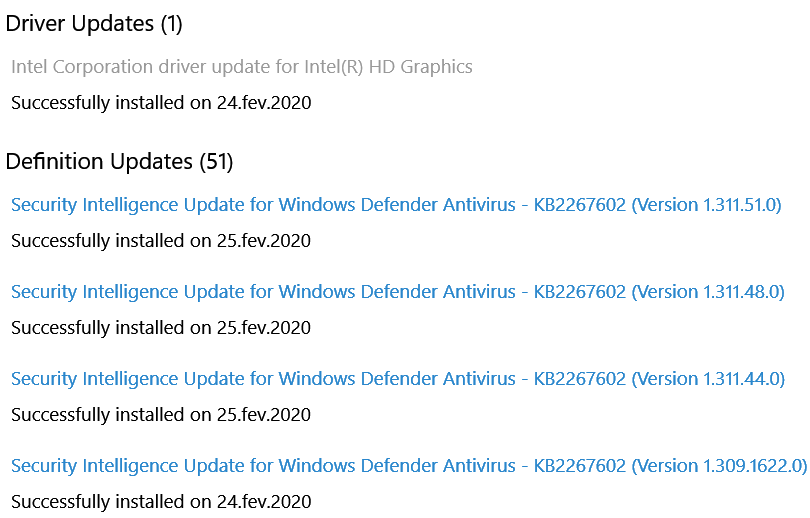This screenshot has width=810, height=518.
Task: Select install status under version 1.311.48.0
Action: click(161, 328)
